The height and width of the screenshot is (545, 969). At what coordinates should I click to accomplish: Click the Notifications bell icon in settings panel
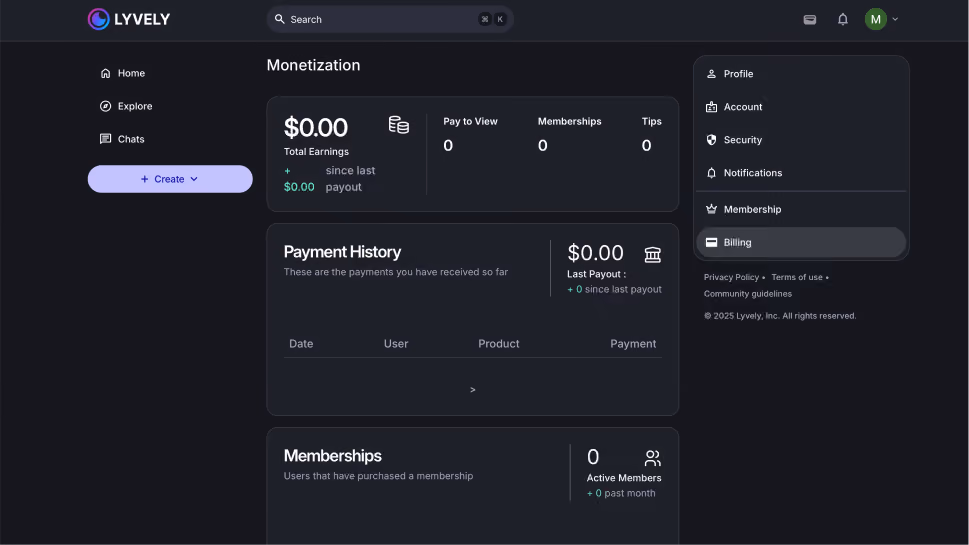pyautogui.click(x=711, y=173)
